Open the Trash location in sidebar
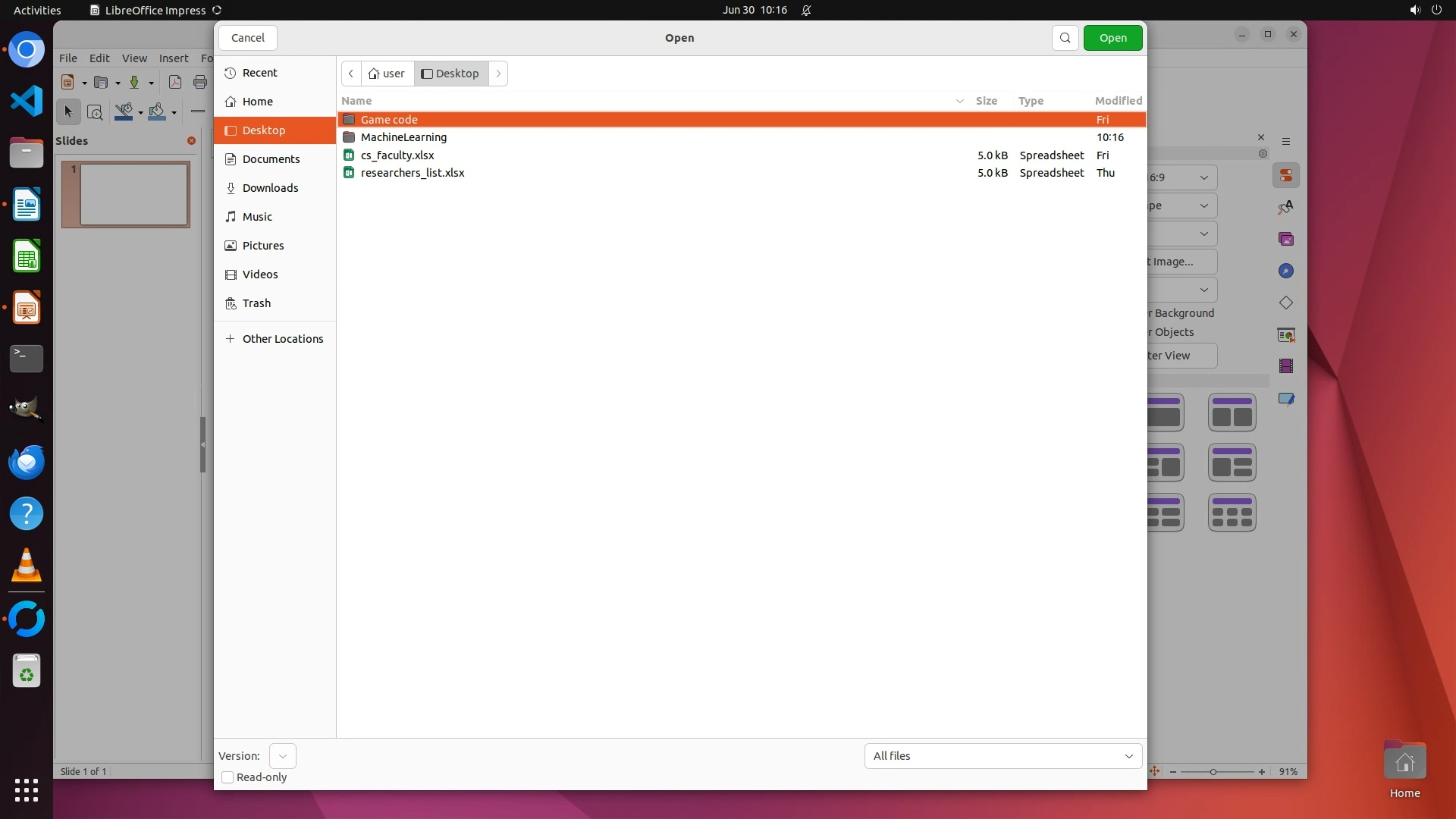Image resolution: width=1456 pixels, height=819 pixels. tap(256, 303)
